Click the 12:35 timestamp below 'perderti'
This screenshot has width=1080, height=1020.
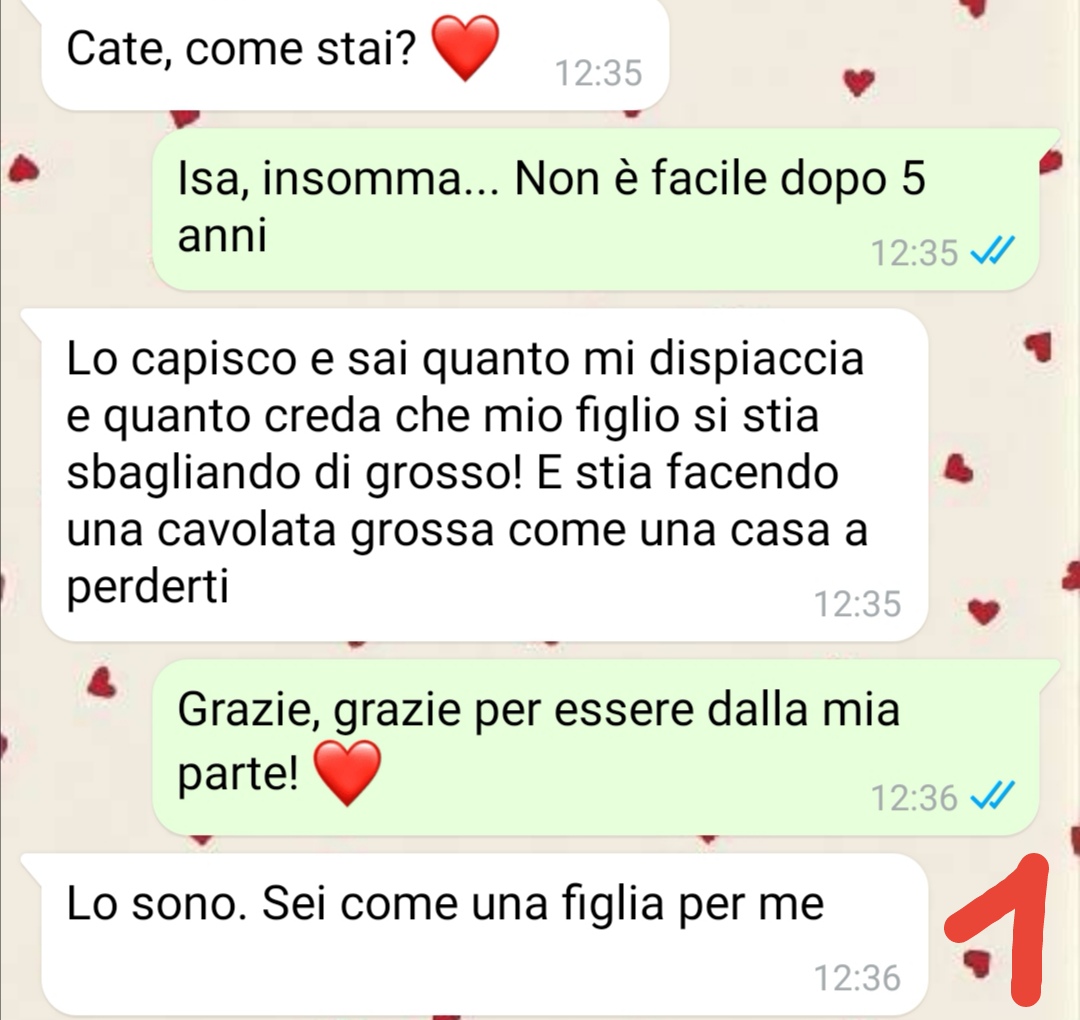click(858, 604)
